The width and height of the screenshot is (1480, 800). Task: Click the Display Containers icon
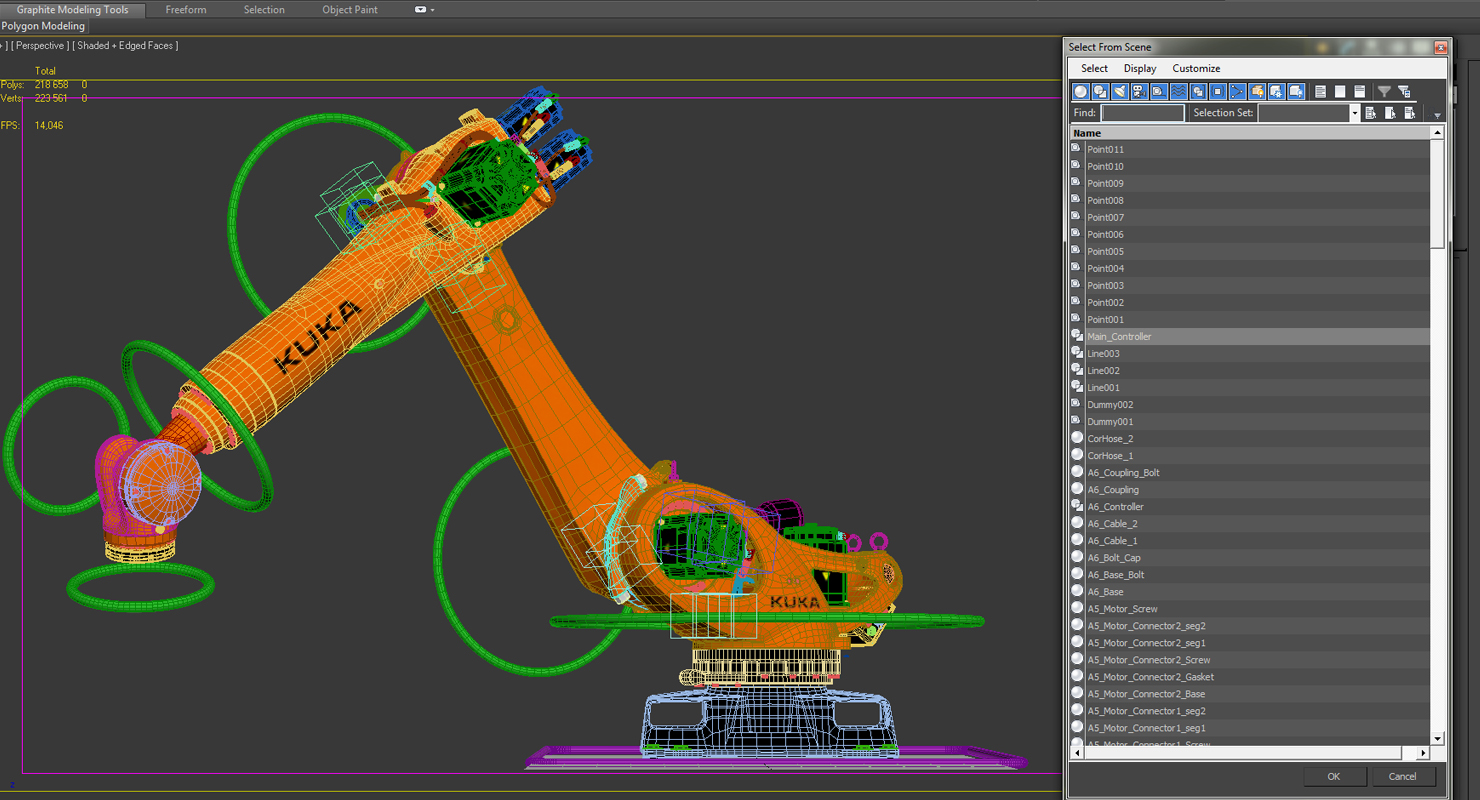coord(1257,92)
